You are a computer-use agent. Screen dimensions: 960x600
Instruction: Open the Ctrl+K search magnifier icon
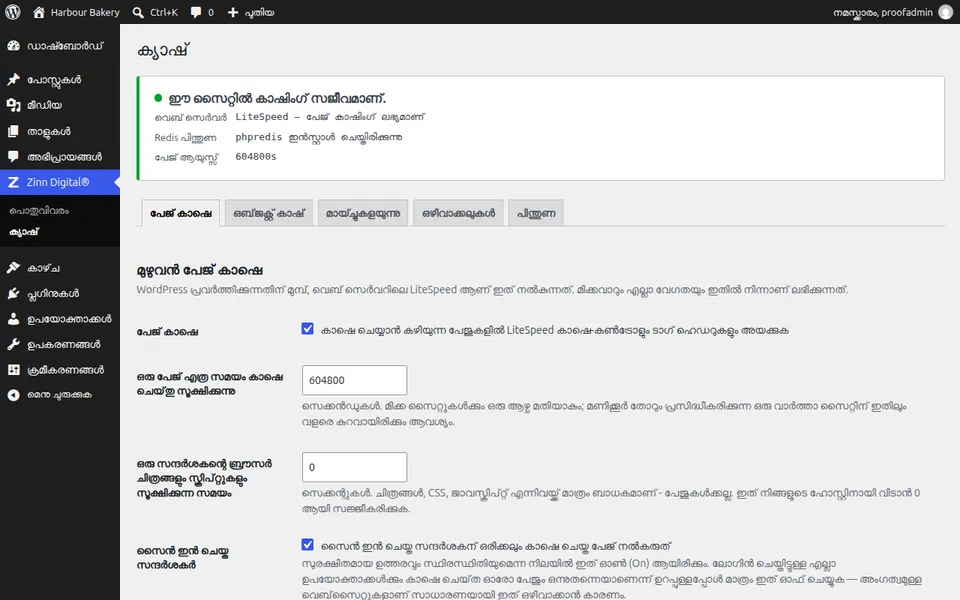[x=138, y=12]
